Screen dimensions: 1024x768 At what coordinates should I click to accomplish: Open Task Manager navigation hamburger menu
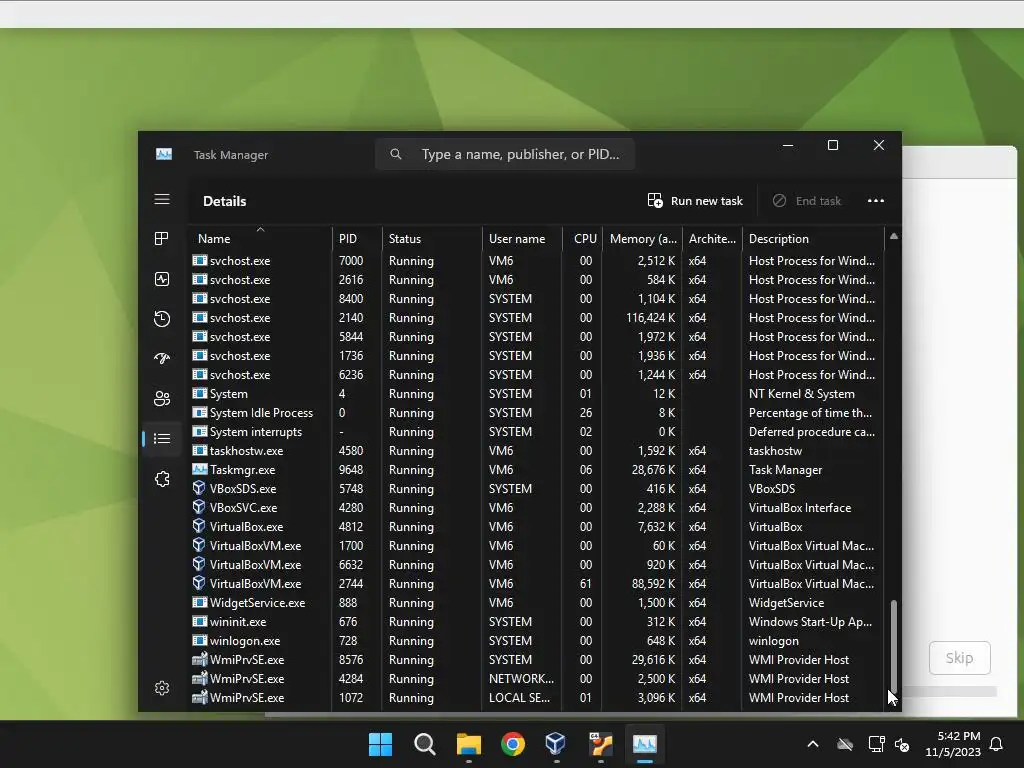[162, 199]
